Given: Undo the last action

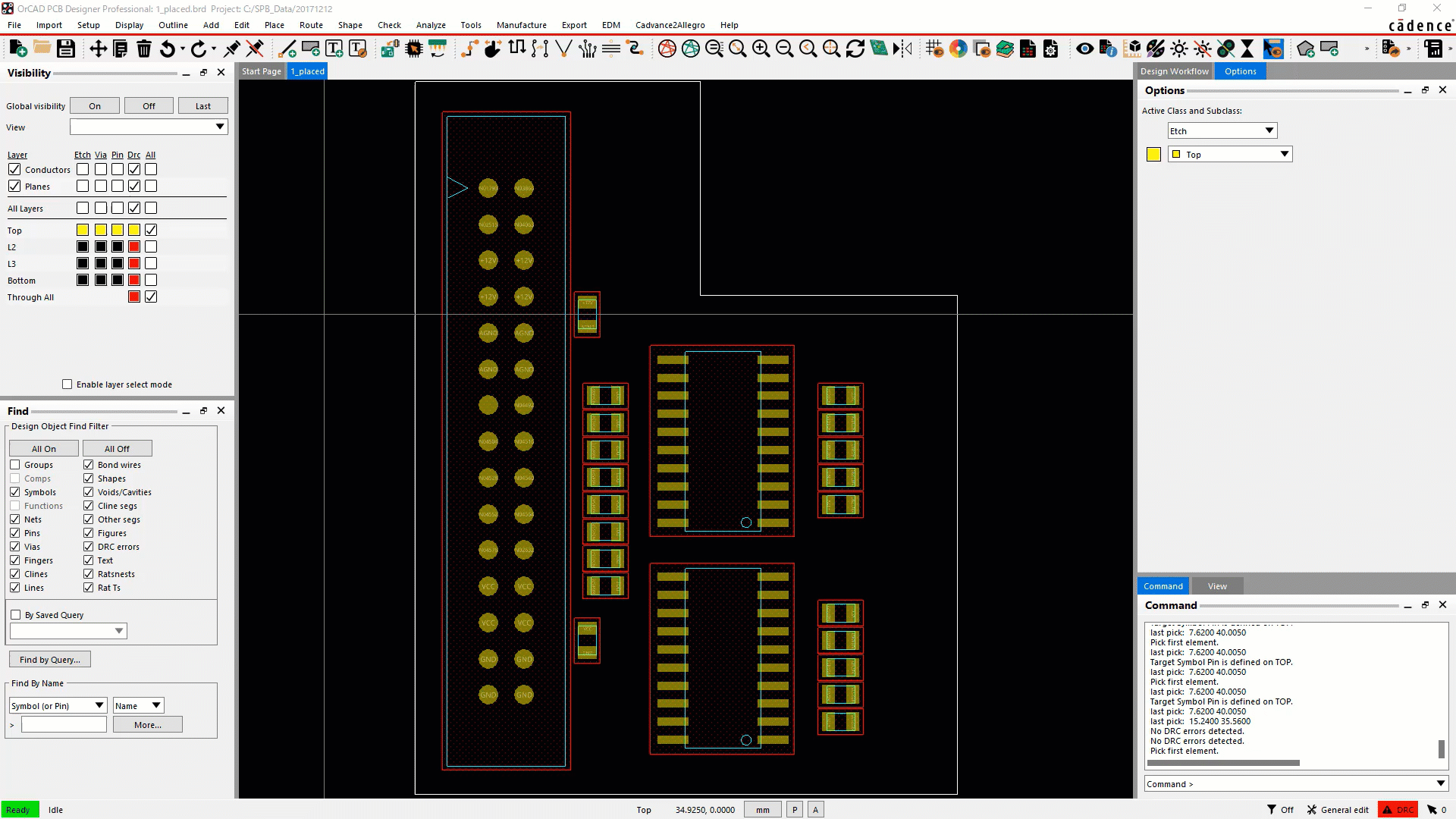Looking at the screenshot, I should pyautogui.click(x=168, y=49).
